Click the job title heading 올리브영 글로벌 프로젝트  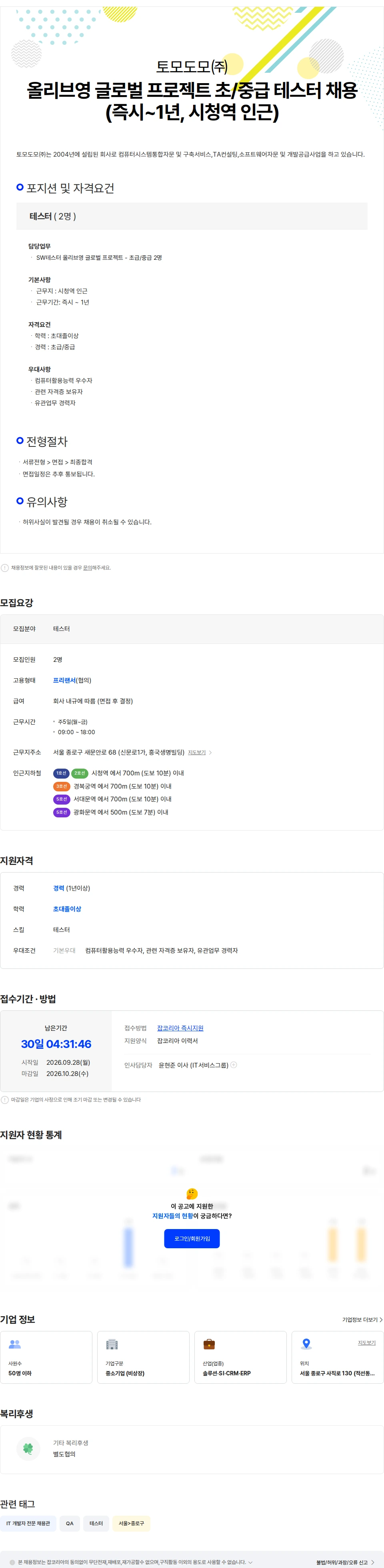click(x=191, y=101)
